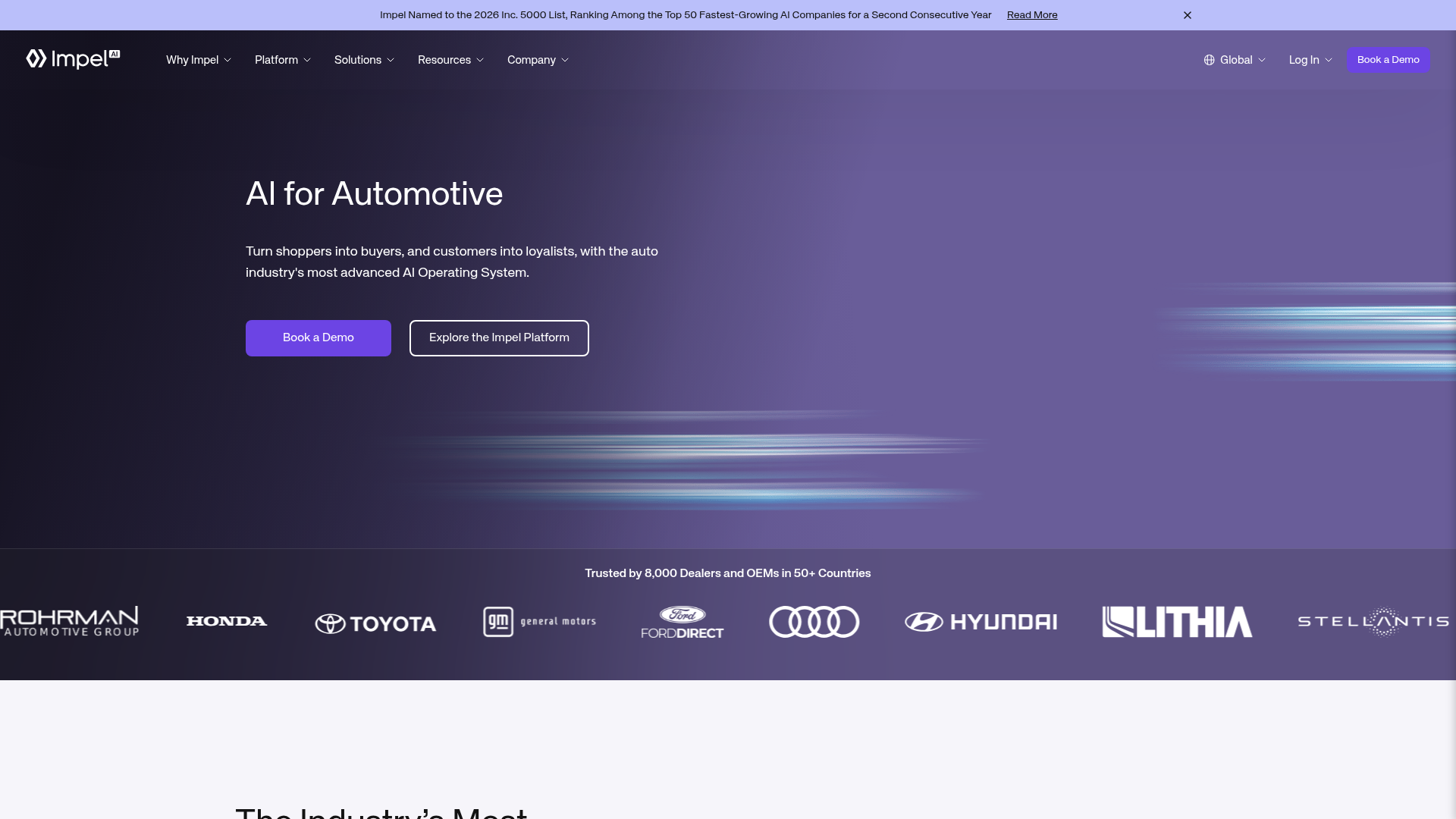Click the Honda logo
1456x819 pixels.
pos(227,621)
